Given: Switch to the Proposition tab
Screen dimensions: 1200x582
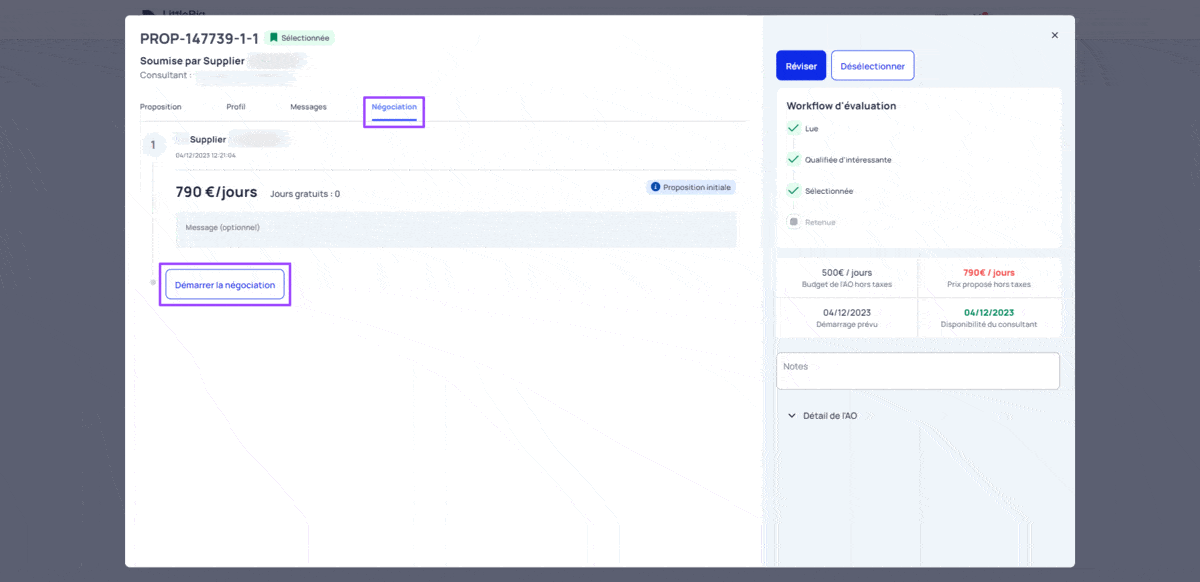Looking at the screenshot, I should 161,107.
